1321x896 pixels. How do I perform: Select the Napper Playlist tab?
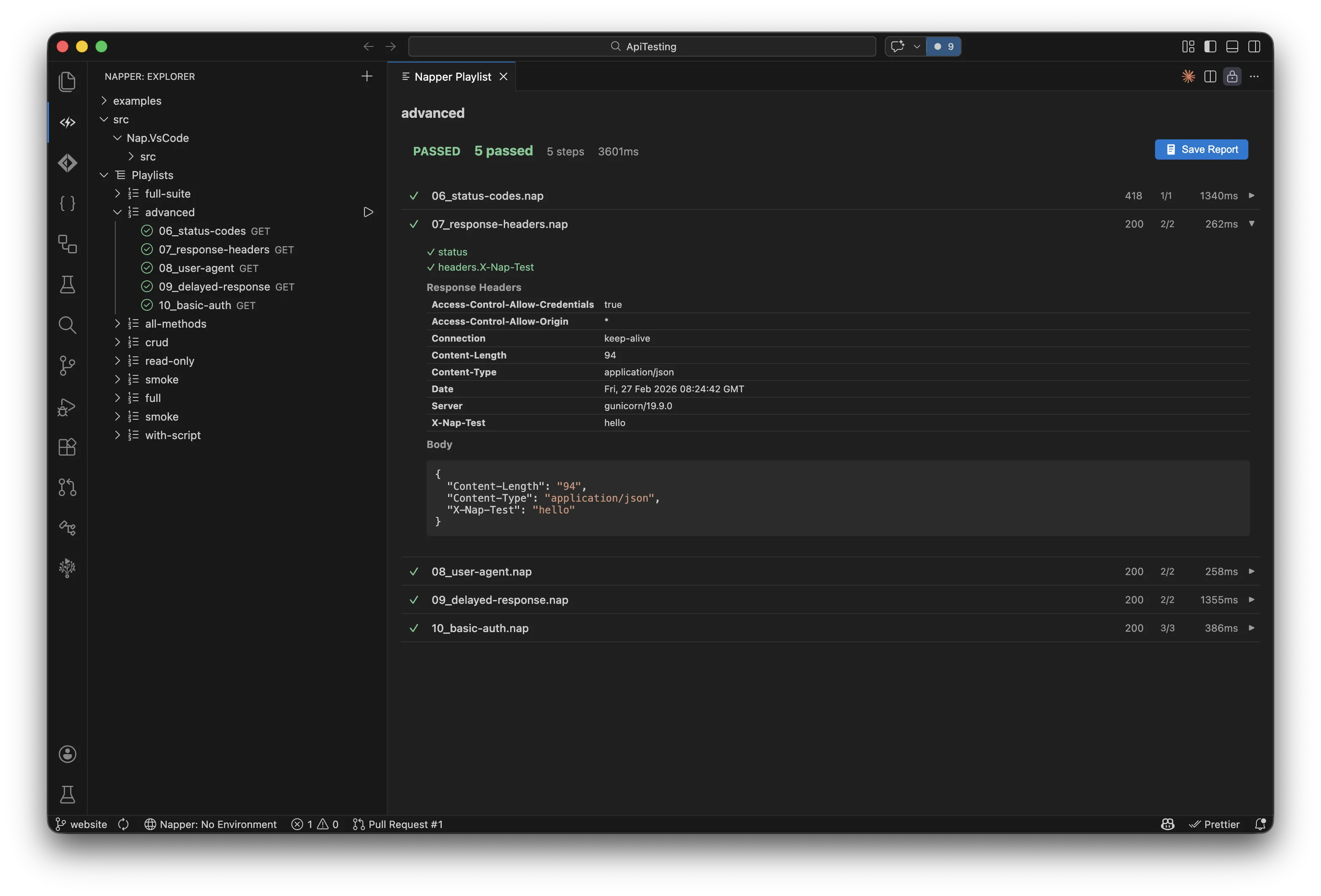point(452,76)
